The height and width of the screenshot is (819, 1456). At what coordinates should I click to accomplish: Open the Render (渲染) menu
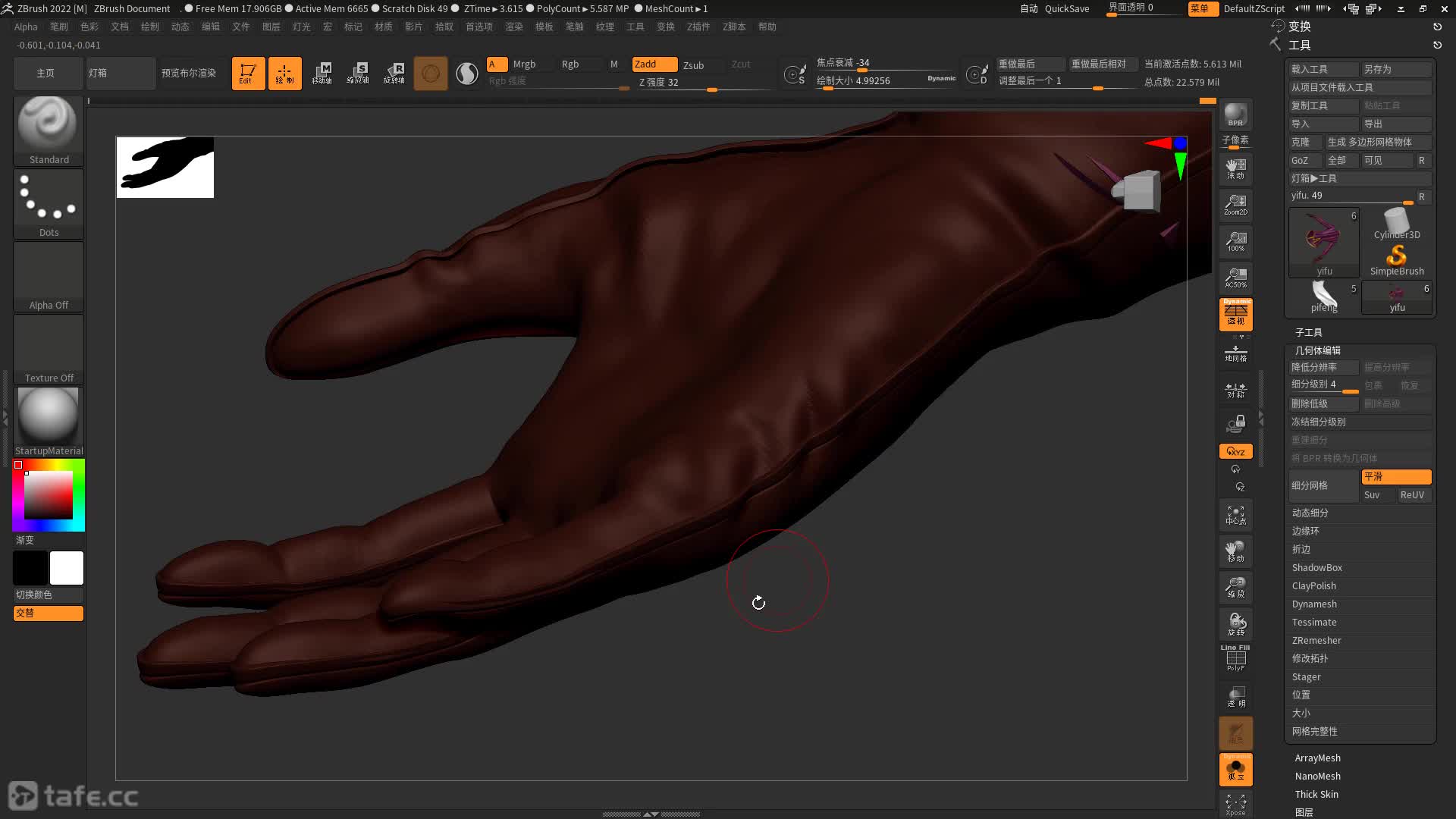(513, 27)
